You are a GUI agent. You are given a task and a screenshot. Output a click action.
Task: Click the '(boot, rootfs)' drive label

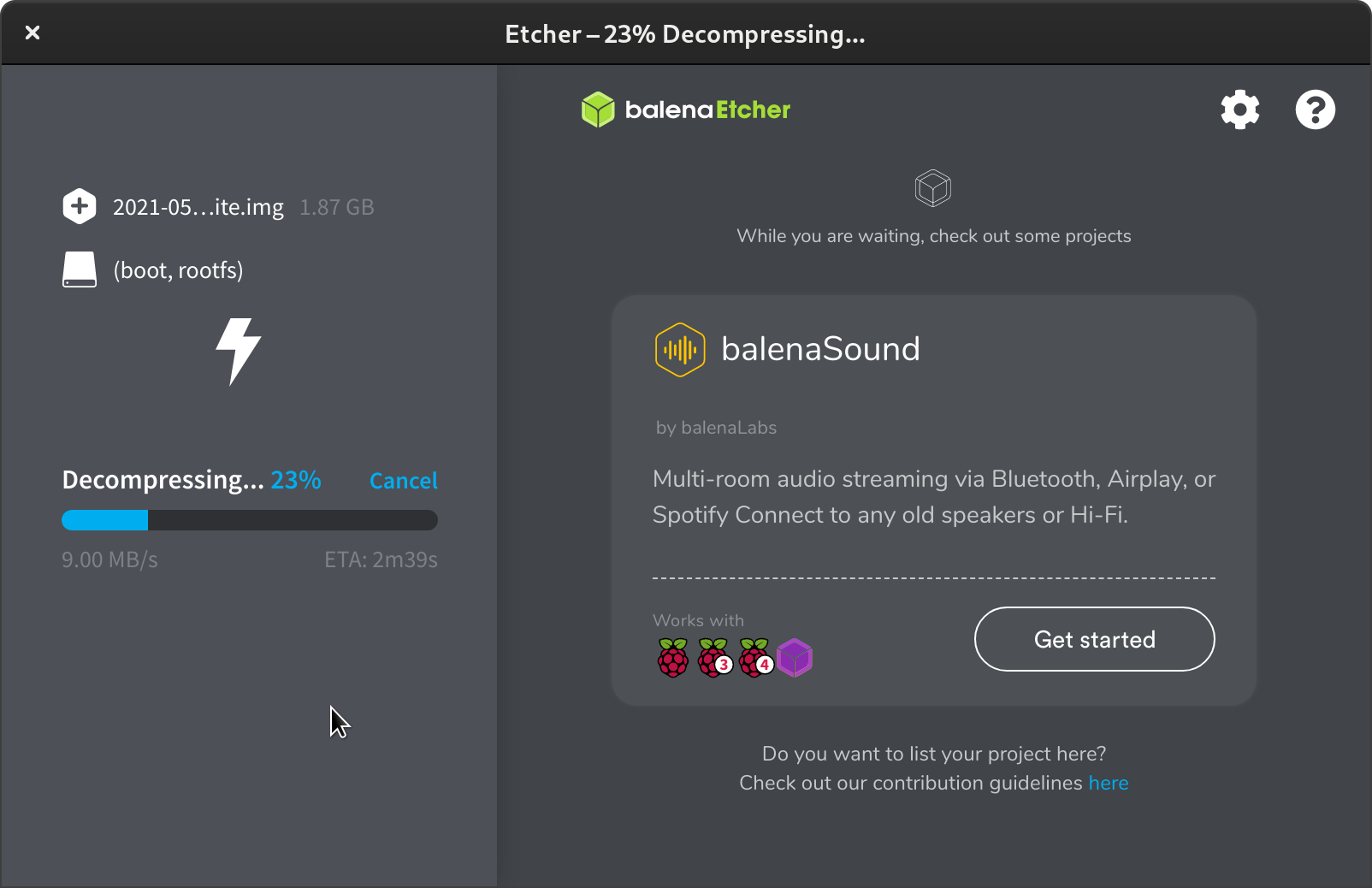click(178, 270)
